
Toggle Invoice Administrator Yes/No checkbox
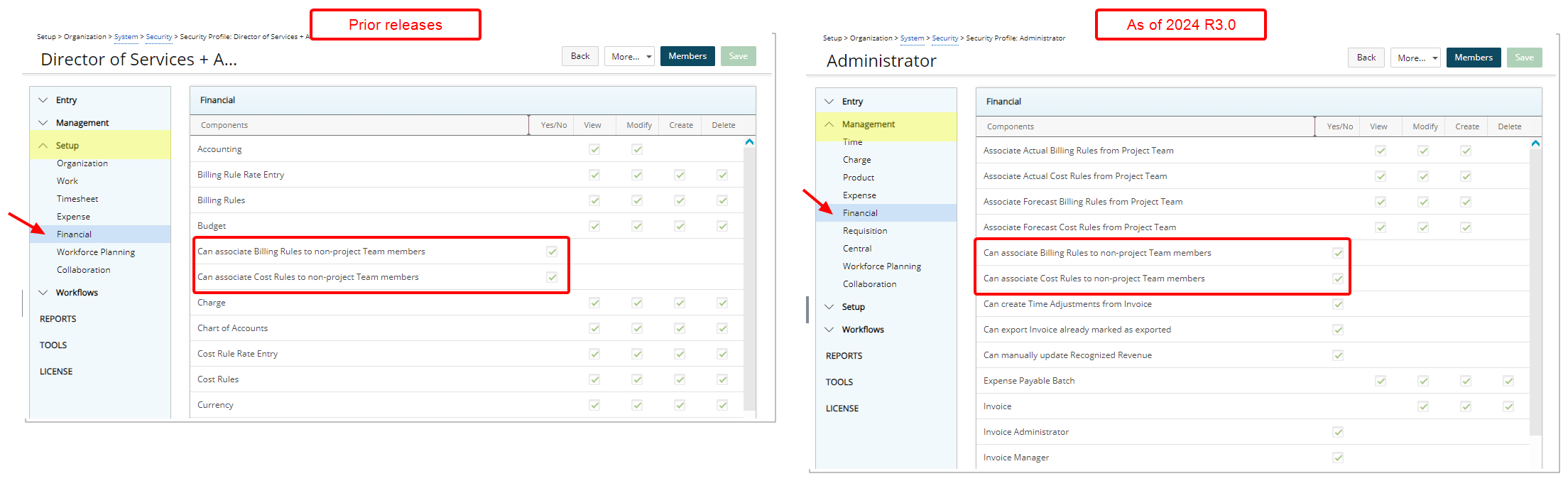pyautogui.click(x=1338, y=432)
